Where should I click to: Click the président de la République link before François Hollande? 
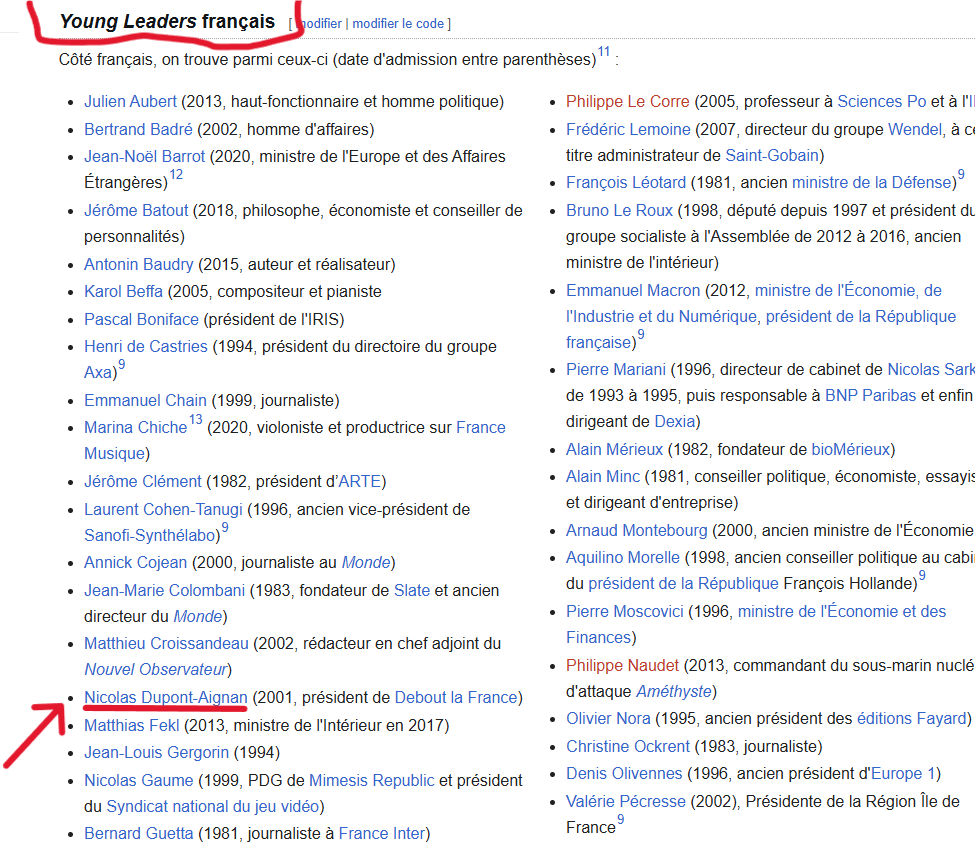click(683, 583)
